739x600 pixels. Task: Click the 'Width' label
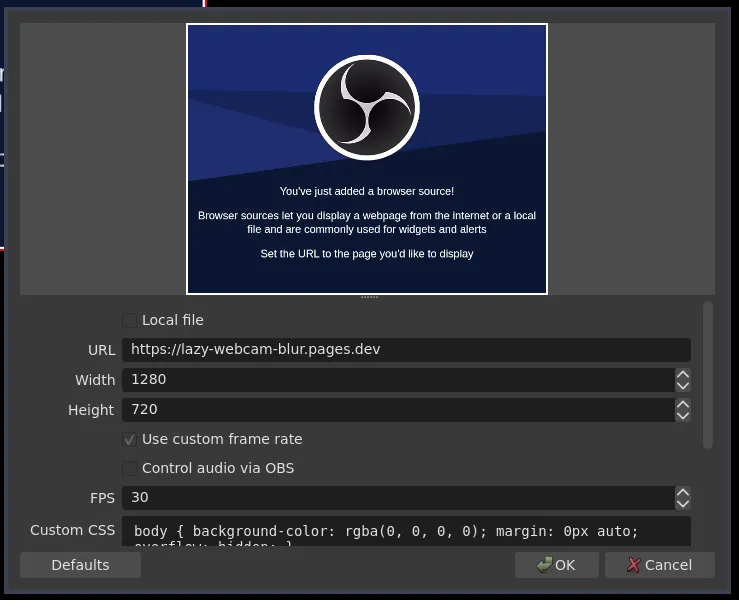(95, 380)
